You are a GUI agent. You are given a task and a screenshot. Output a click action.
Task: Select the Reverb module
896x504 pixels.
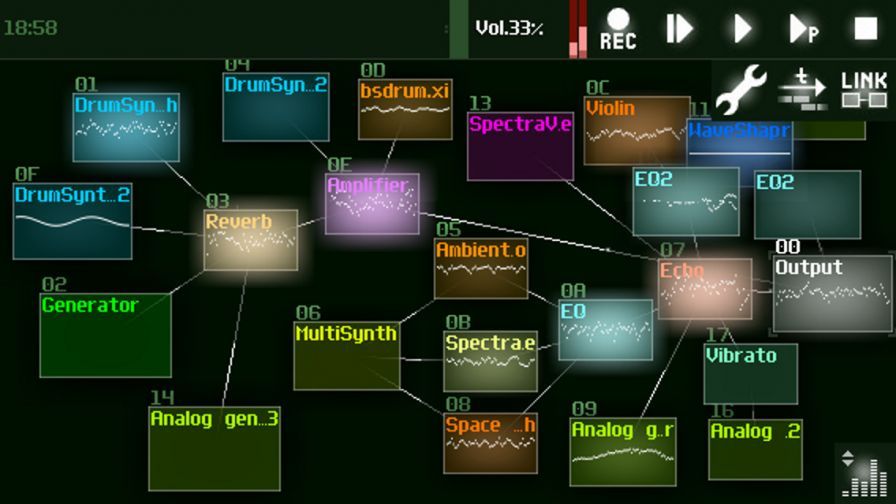pyautogui.click(x=251, y=240)
